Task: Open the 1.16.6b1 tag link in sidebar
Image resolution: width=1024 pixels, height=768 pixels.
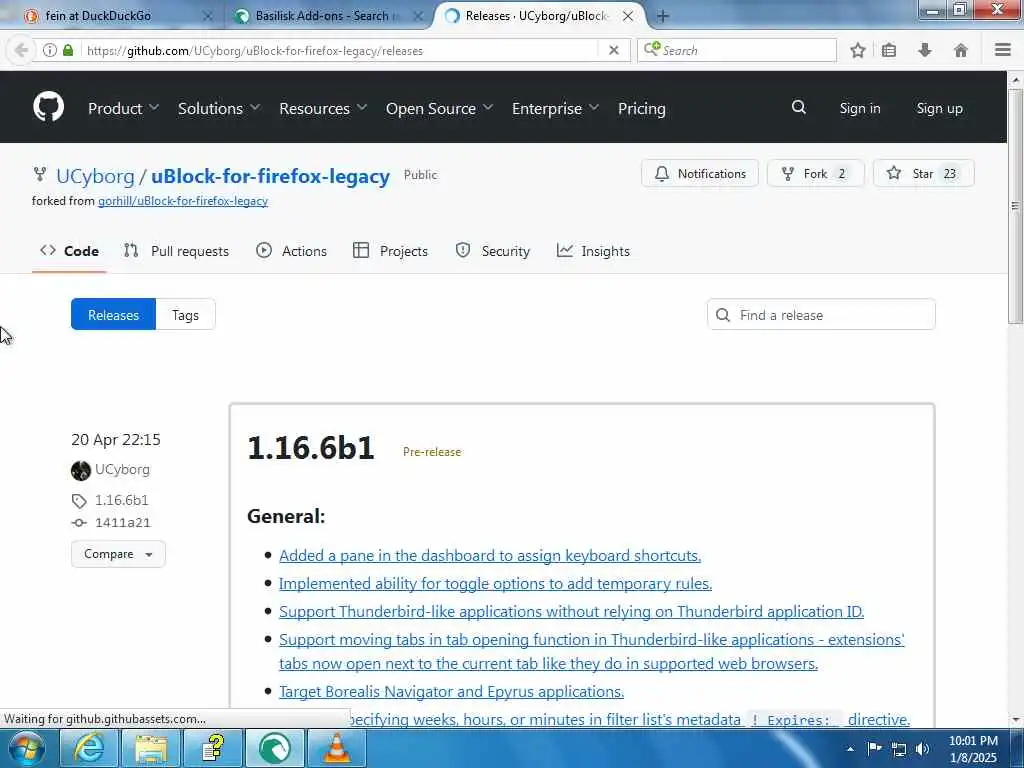Action: [121, 500]
